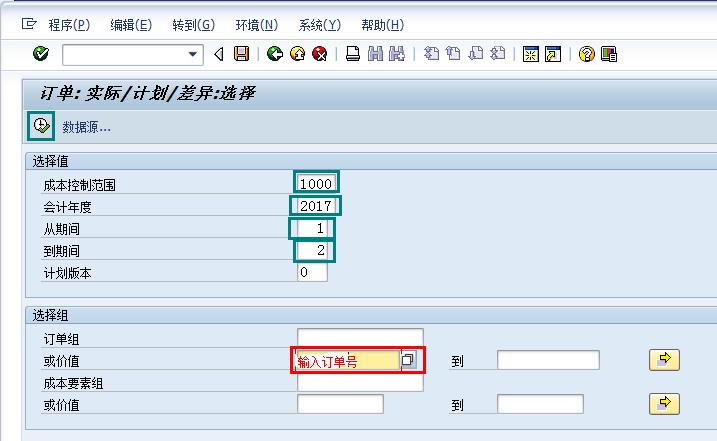Jump to the last page icon
The height and width of the screenshot is (441, 717).
(x=498, y=54)
